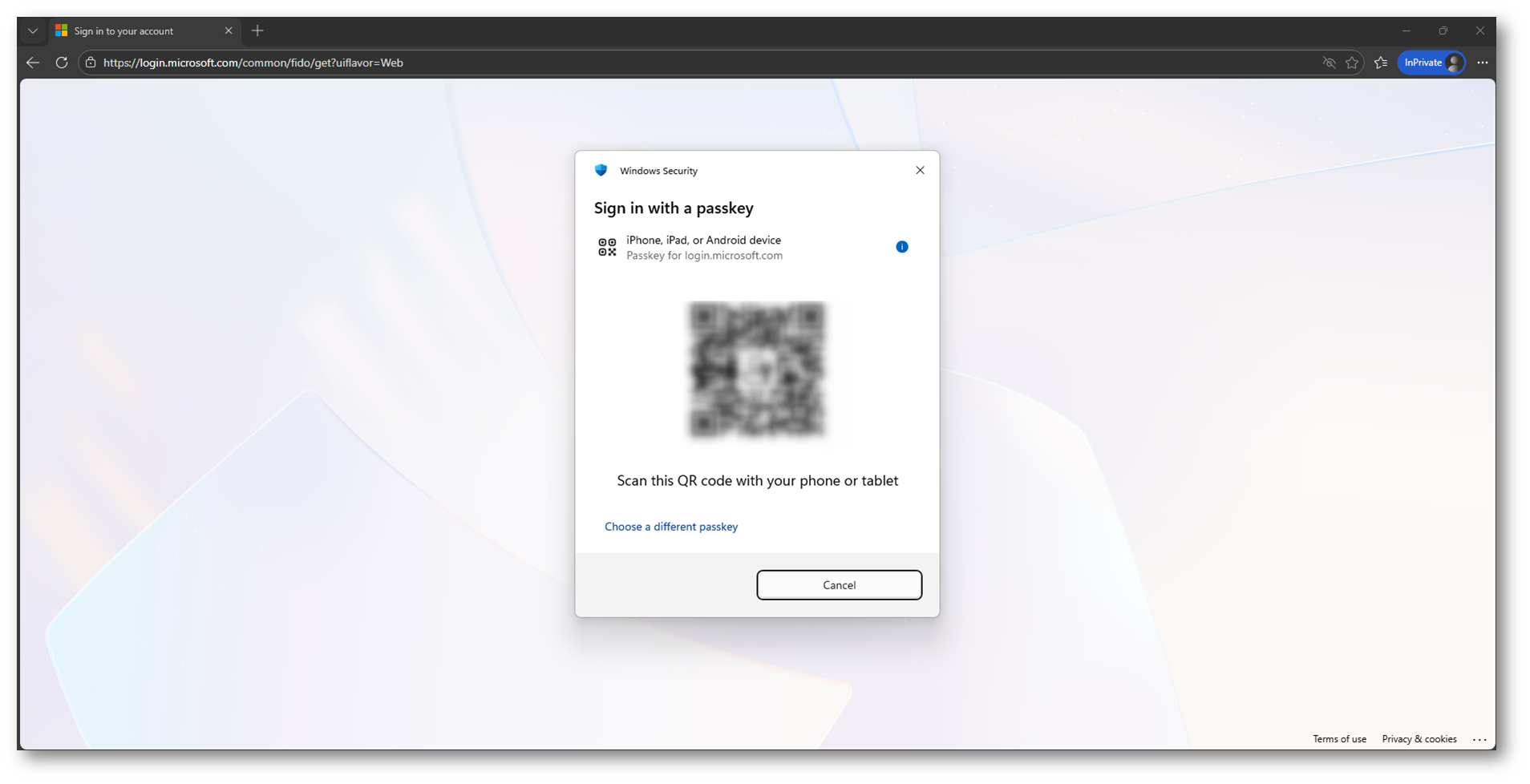Minimize the browser window
This screenshot has height=784, width=1530.
(x=1407, y=31)
